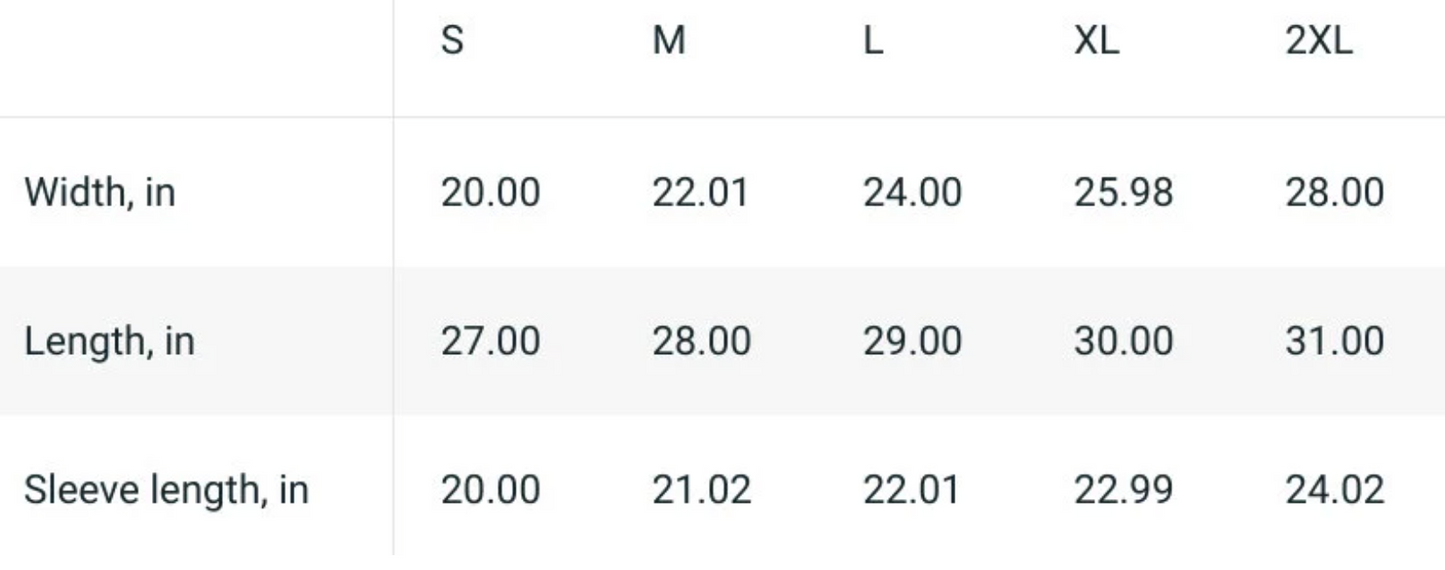Select the 2XL size column header
The image size is (1445, 570).
(x=1319, y=42)
